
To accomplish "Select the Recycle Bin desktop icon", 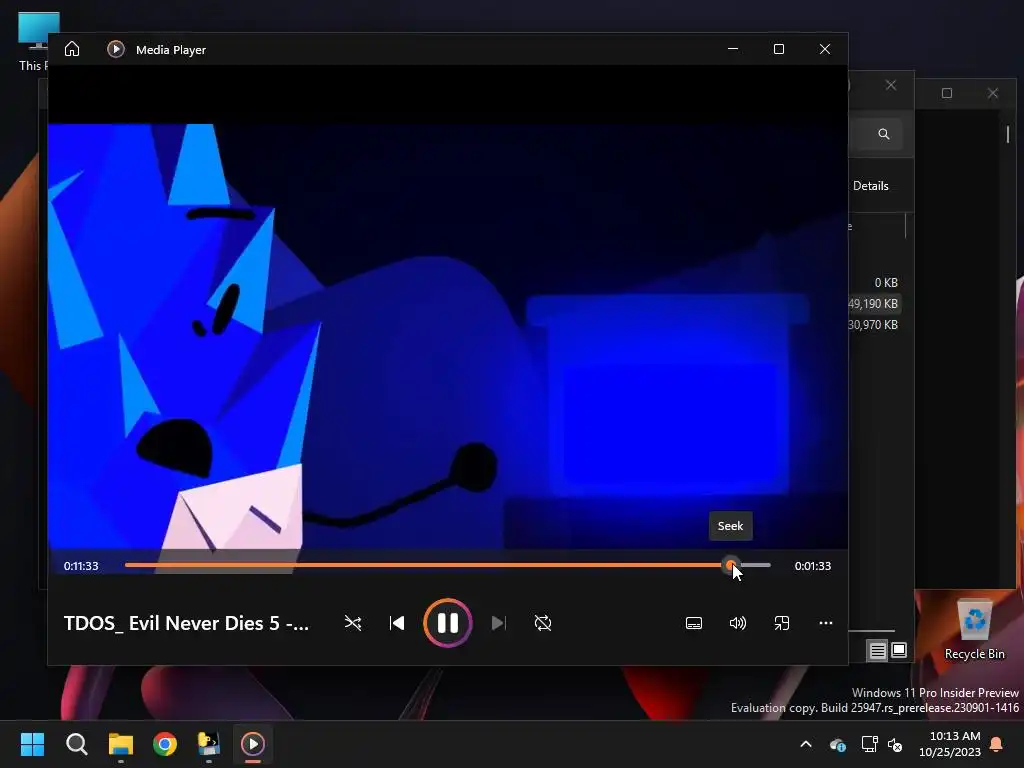I will pos(974,630).
